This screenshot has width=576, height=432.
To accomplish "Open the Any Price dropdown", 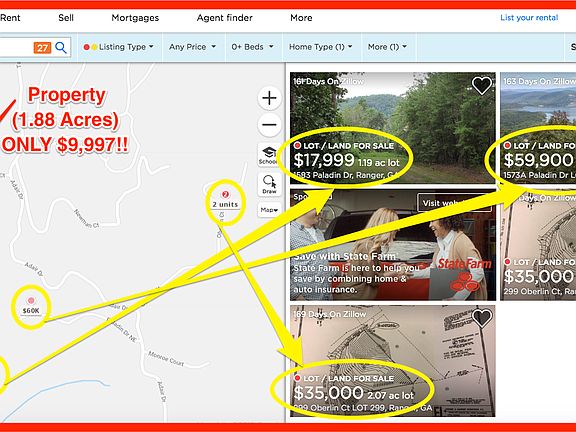I will pyautogui.click(x=192, y=47).
